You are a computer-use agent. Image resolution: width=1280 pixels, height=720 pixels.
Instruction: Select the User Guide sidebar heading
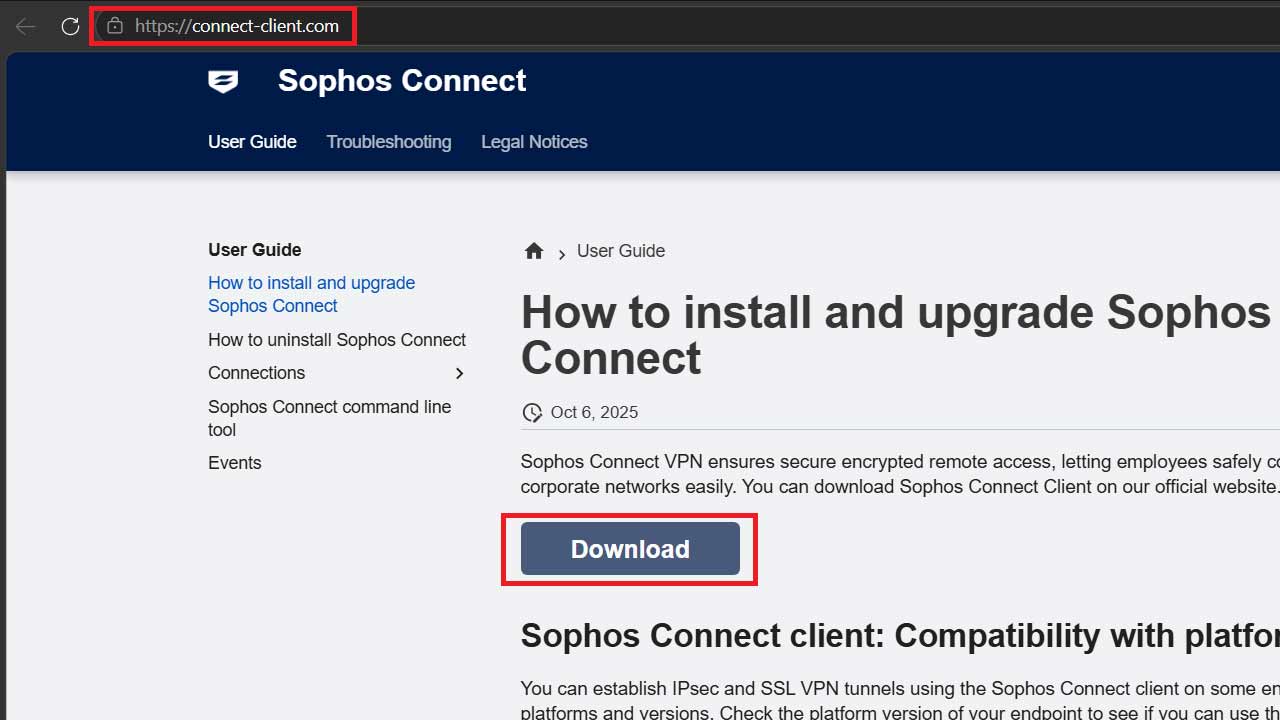pos(255,250)
